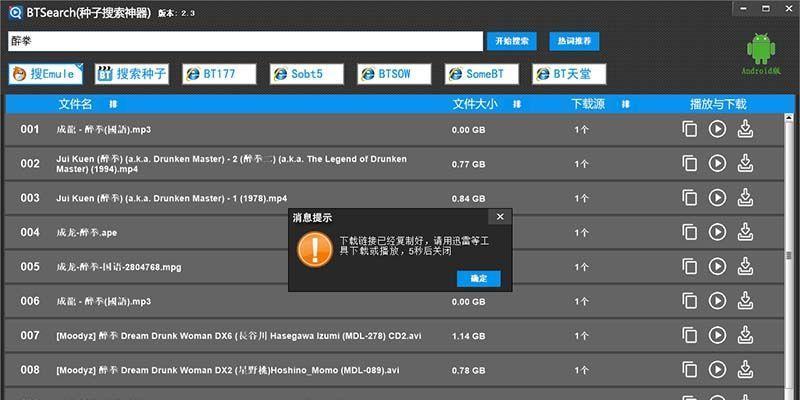
Task: Copy link for row 005 mpg file
Action: (690, 266)
